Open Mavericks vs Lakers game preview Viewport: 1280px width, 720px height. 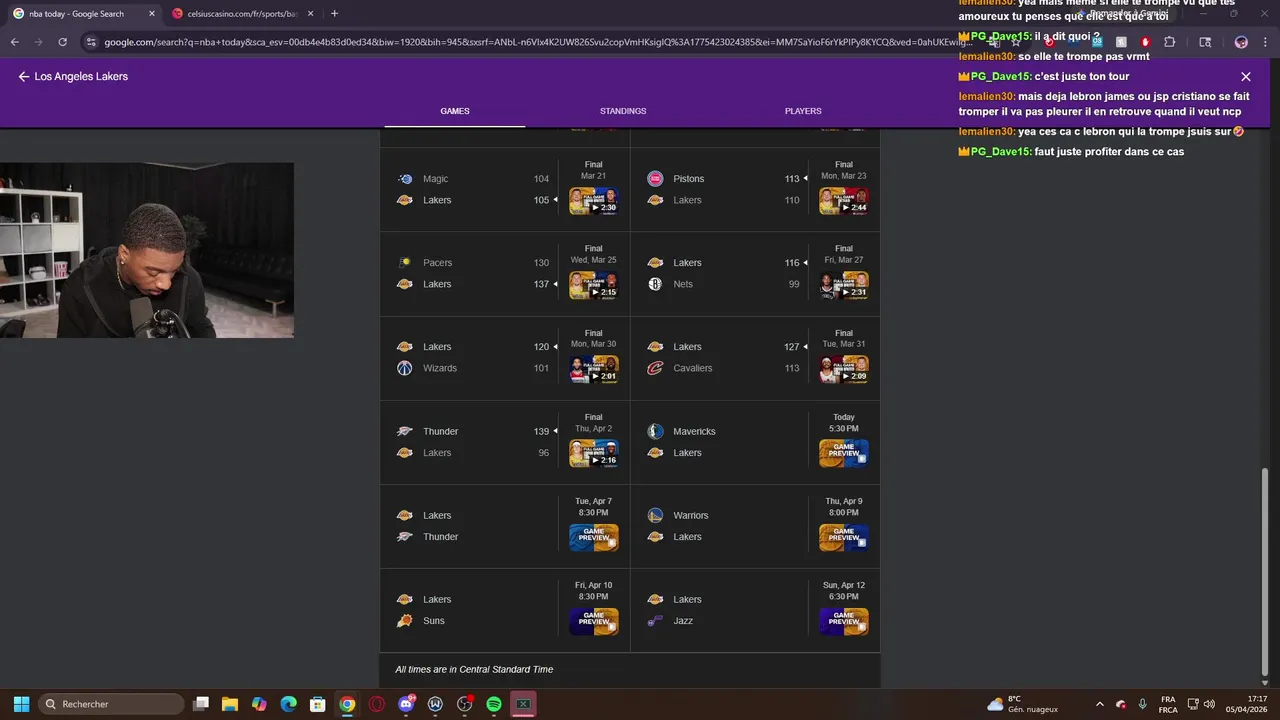(844, 453)
